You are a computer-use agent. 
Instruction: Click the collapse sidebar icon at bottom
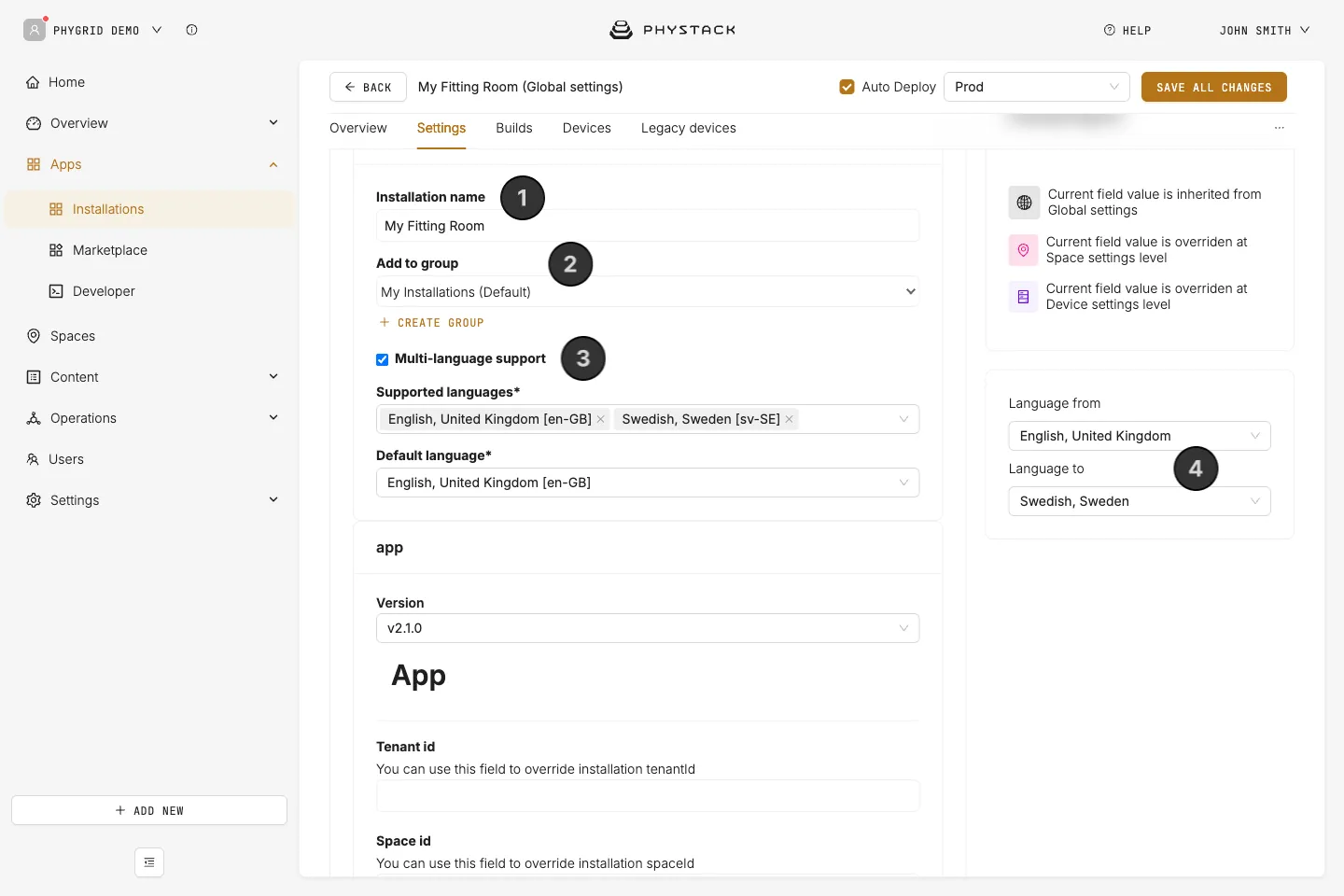[x=149, y=862]
